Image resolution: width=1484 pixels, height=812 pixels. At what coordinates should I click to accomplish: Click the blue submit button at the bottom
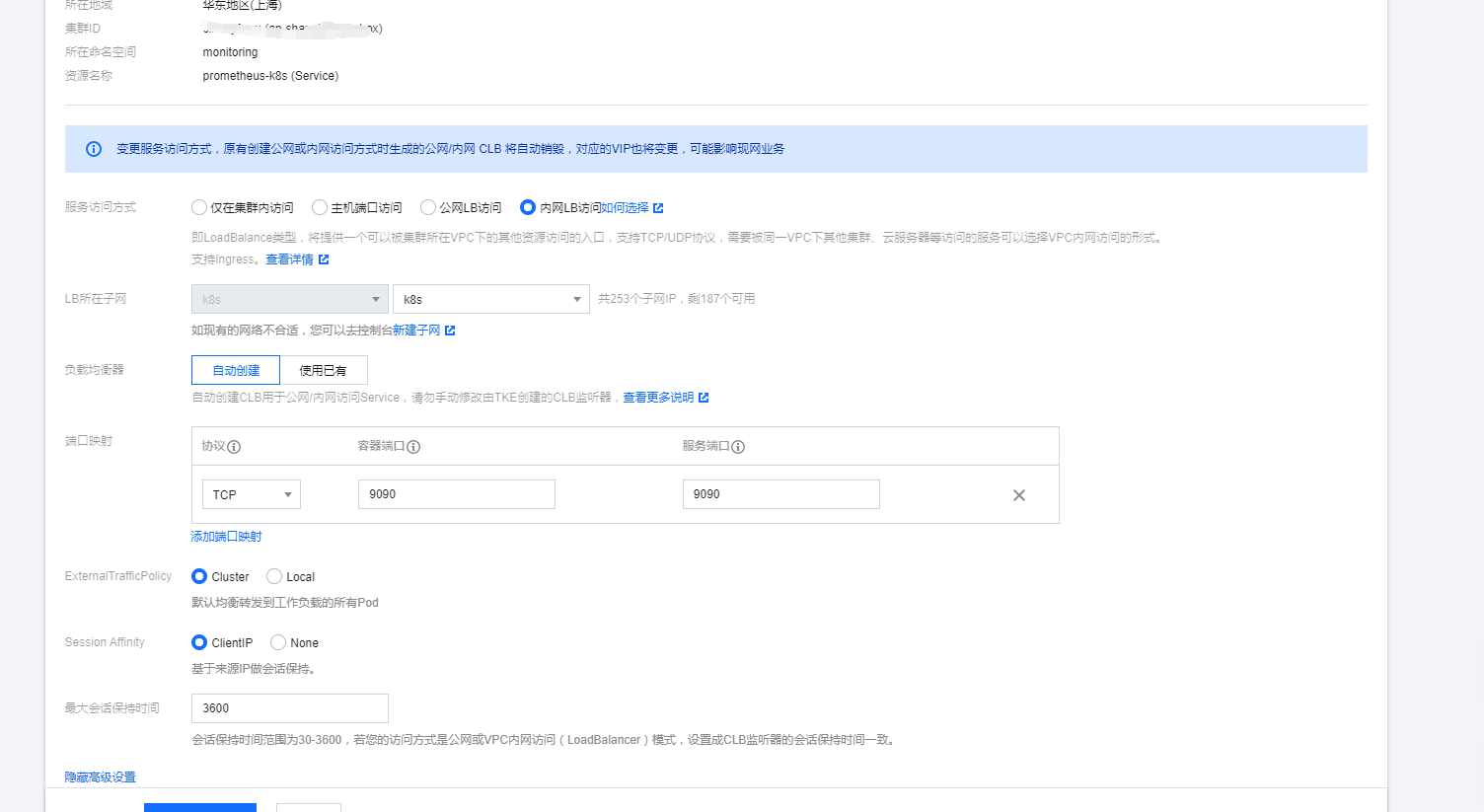[200, 807]
